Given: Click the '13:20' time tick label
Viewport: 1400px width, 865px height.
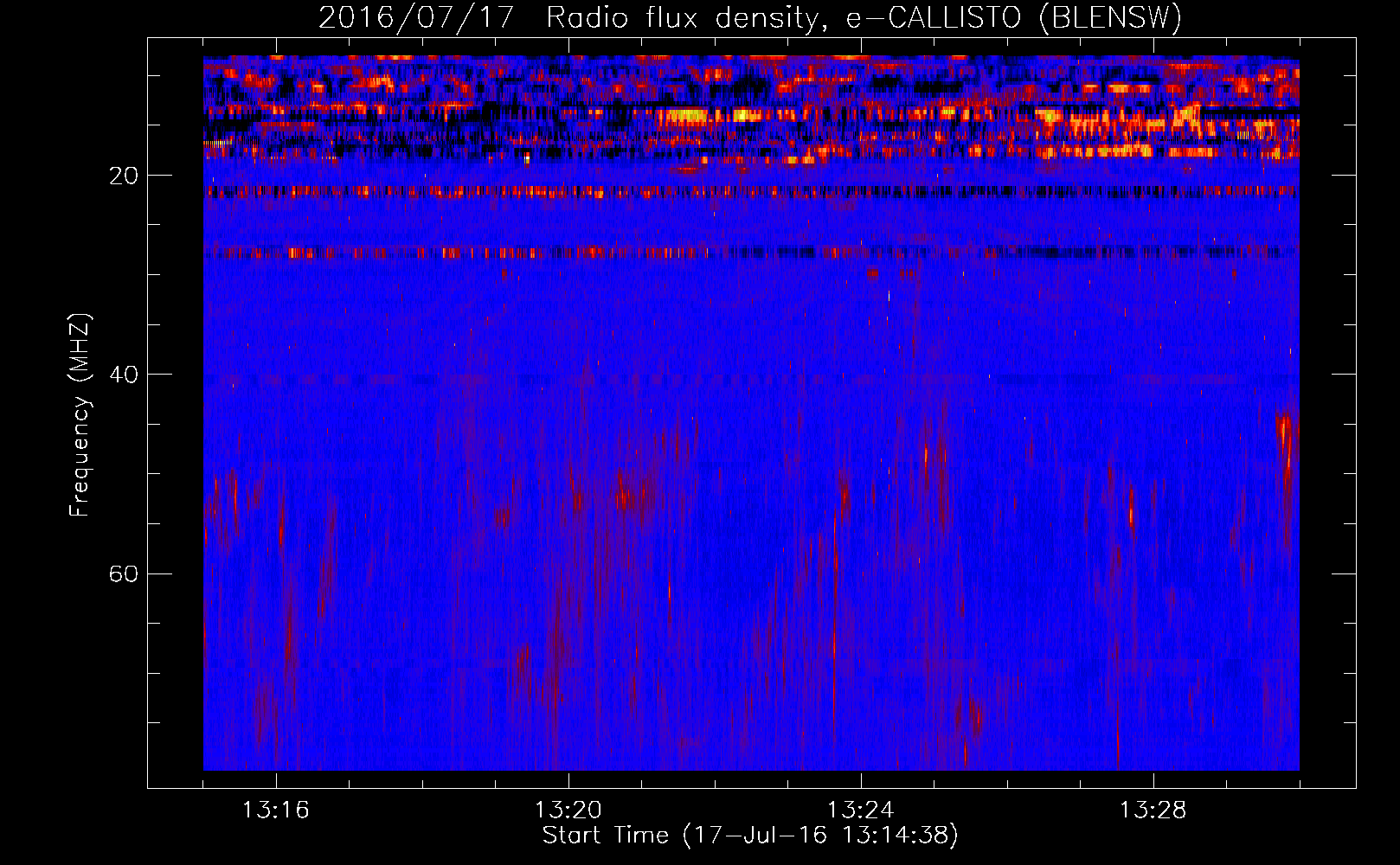Looking at the screenshot, I should pos(568,810).
